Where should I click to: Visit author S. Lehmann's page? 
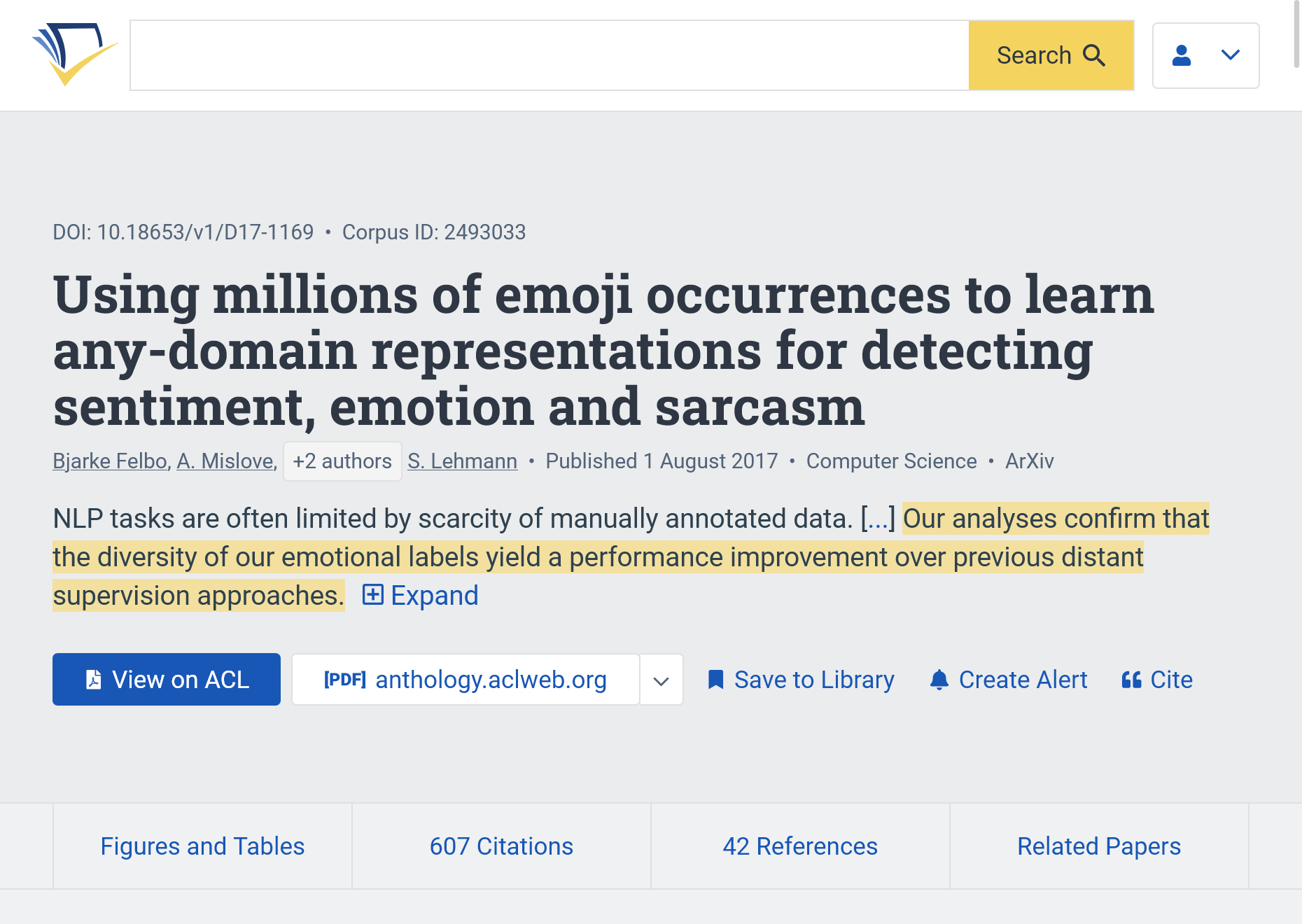pyautogui.click(x=462, y=461)
